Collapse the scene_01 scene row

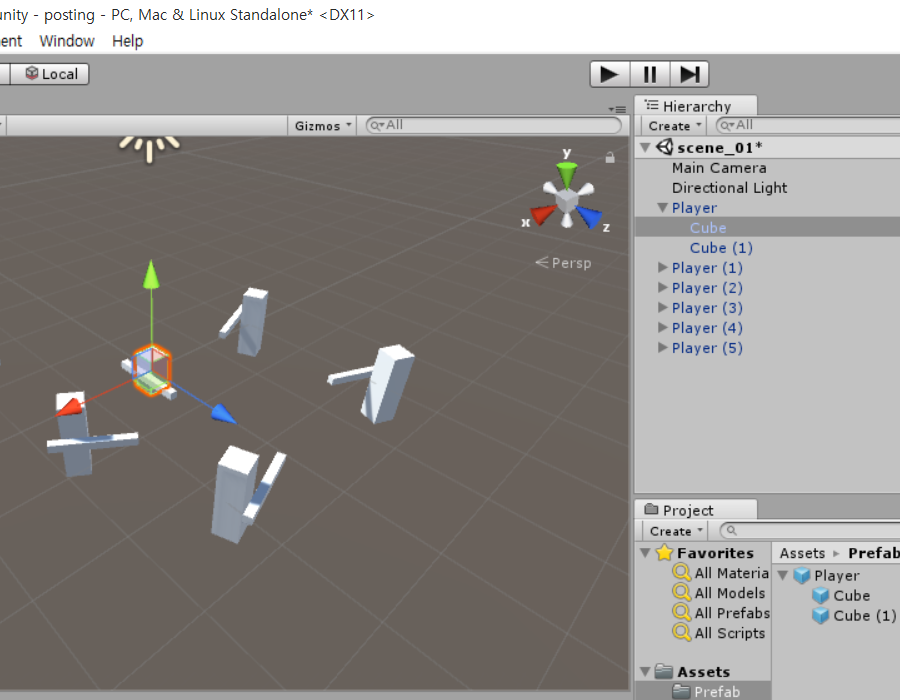pos(645,147)
